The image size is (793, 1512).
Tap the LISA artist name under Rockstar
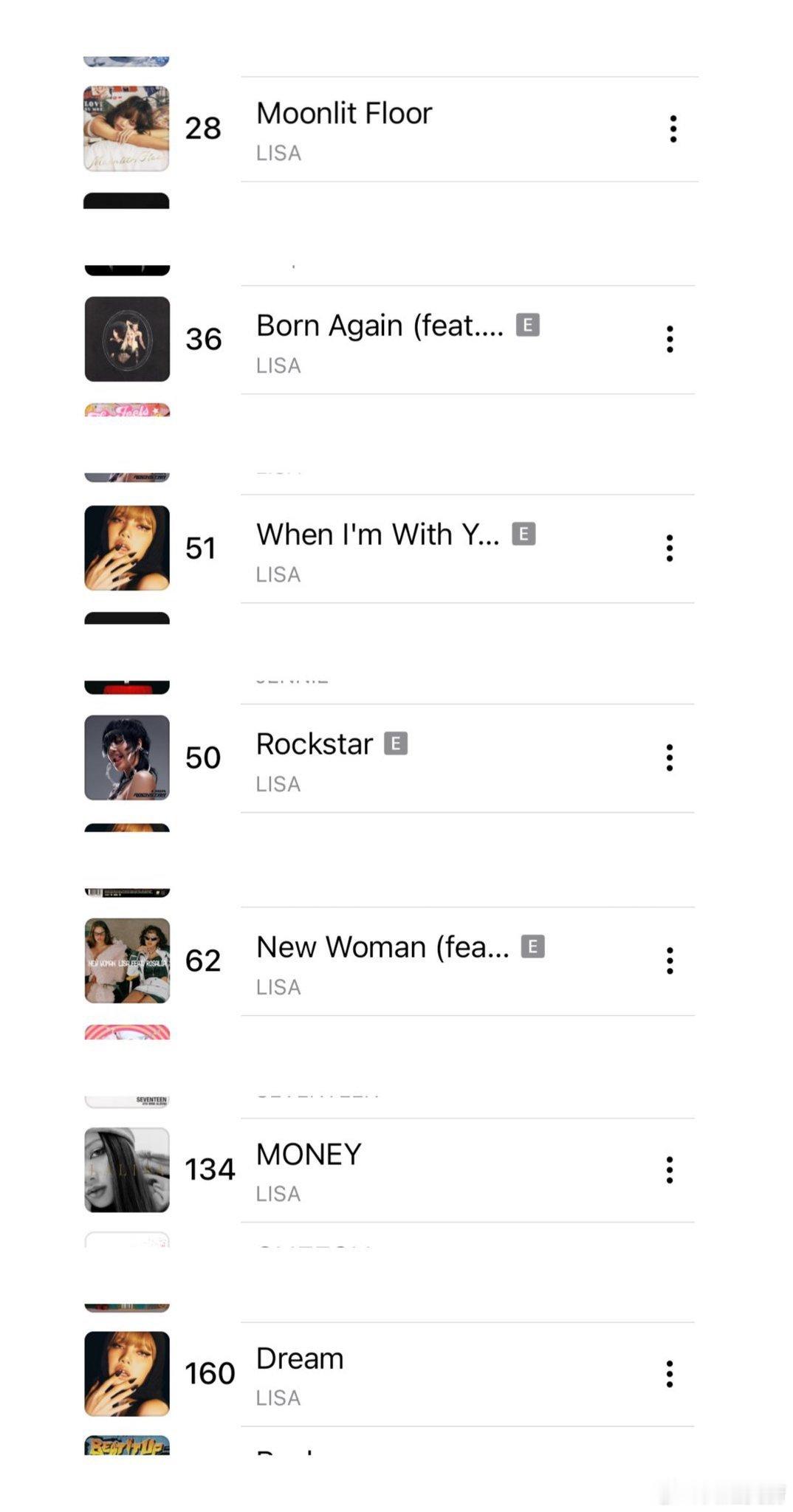pos(278,784)
